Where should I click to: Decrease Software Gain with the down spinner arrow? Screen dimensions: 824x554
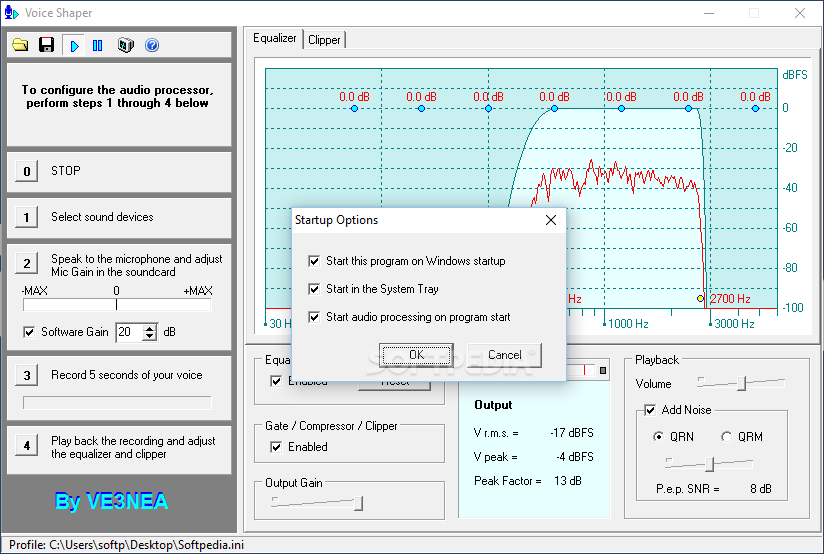[150, 336]
